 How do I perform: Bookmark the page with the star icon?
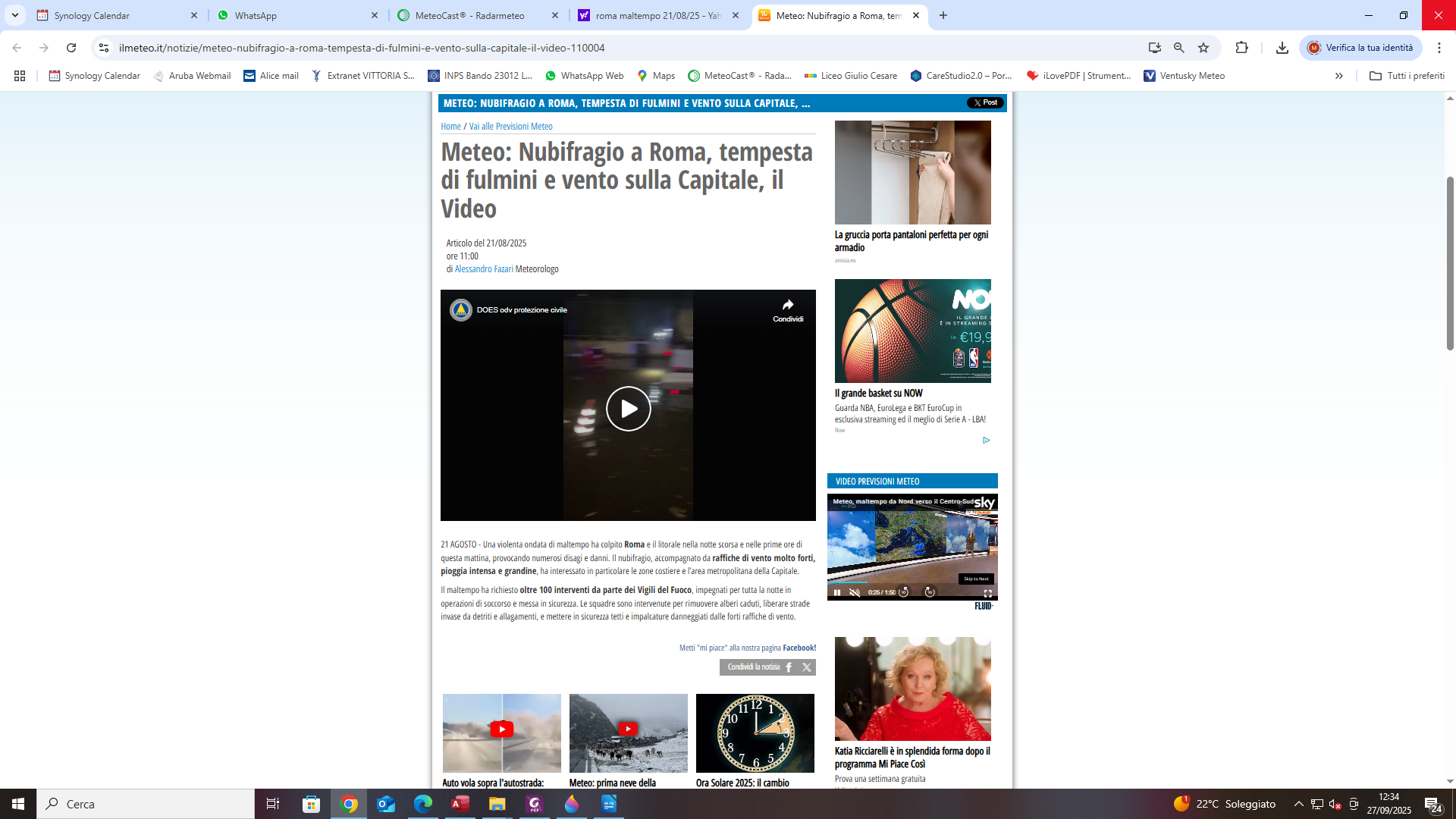pyautogui.click(x=1203, y=47)
